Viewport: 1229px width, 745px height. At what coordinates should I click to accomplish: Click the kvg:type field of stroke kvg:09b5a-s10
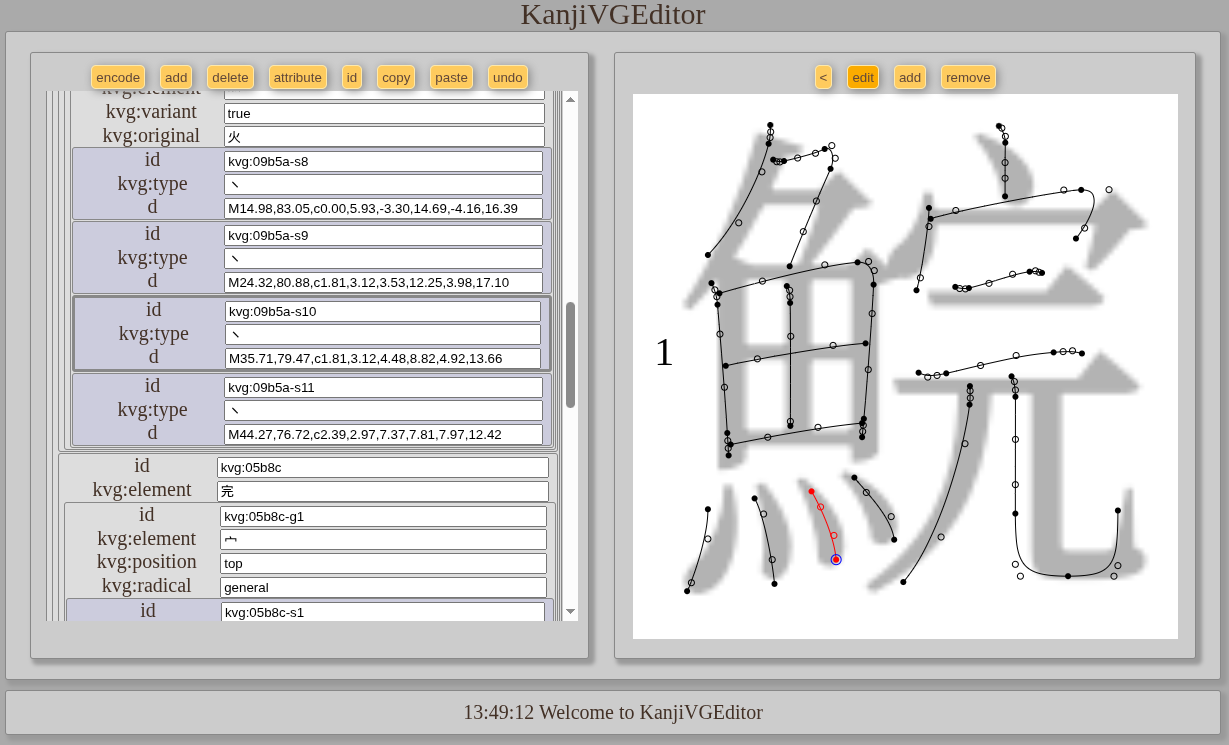pos(383,334)
